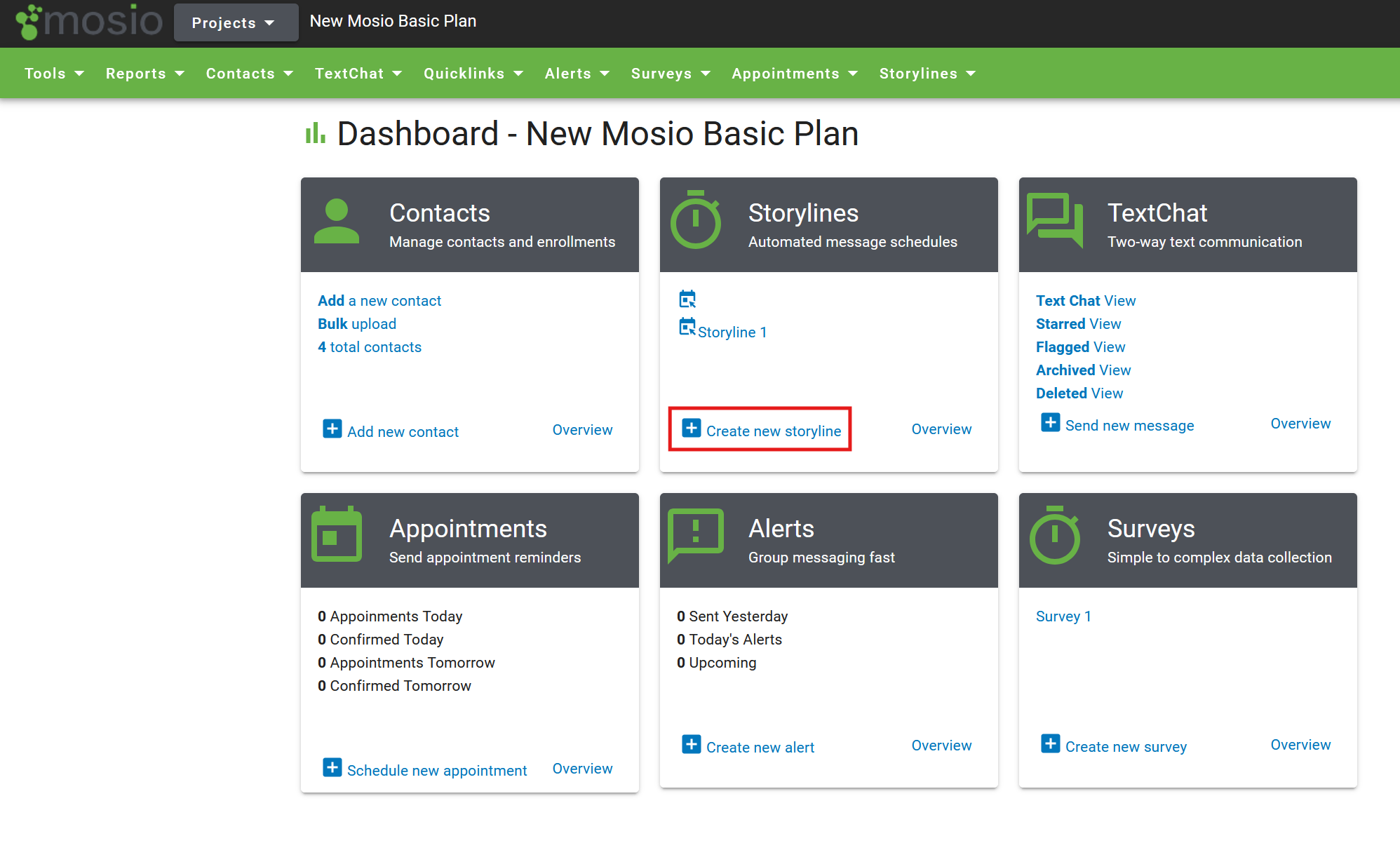Open Bulk upload link

point(357,324)
